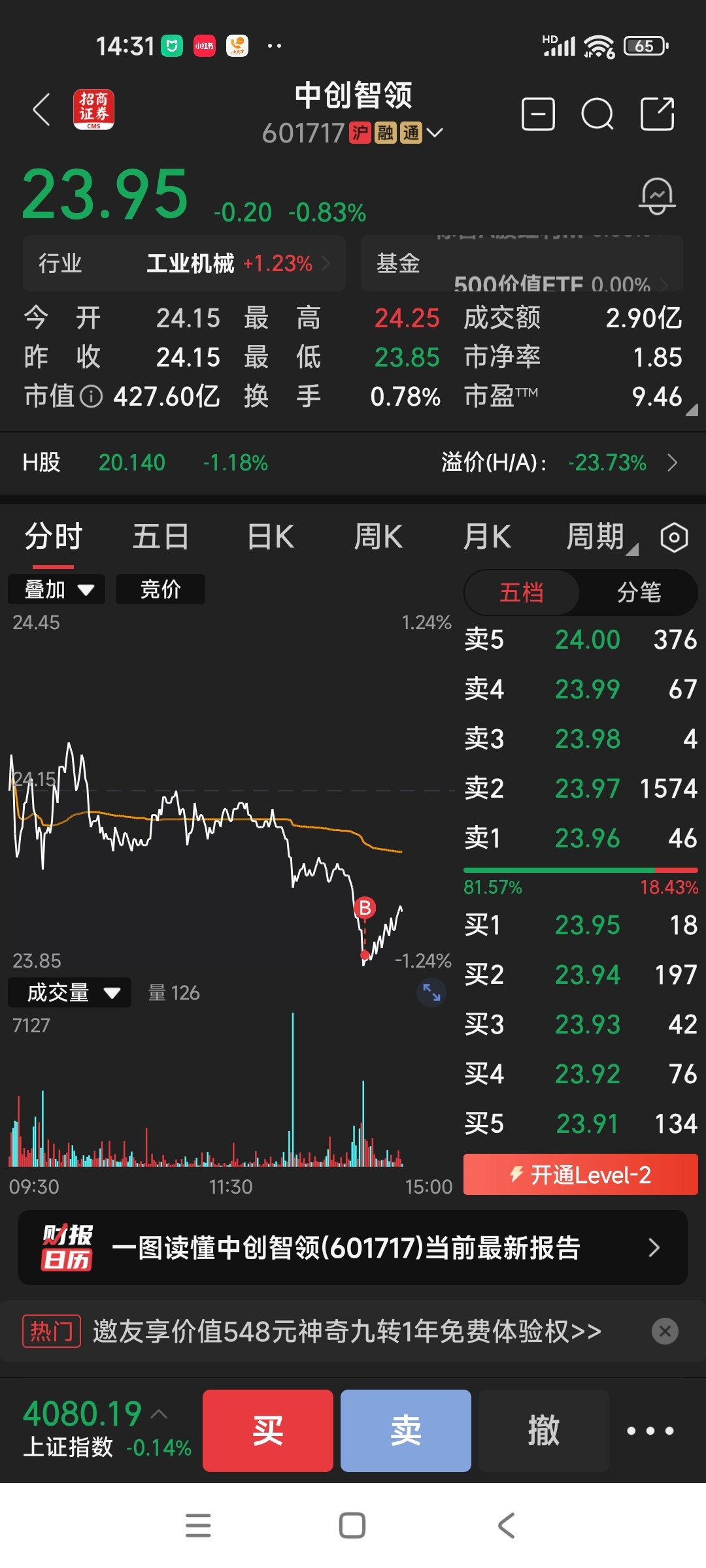Toggle 竞价 auction display
The image size is (706, 1568).
[161, 589]
